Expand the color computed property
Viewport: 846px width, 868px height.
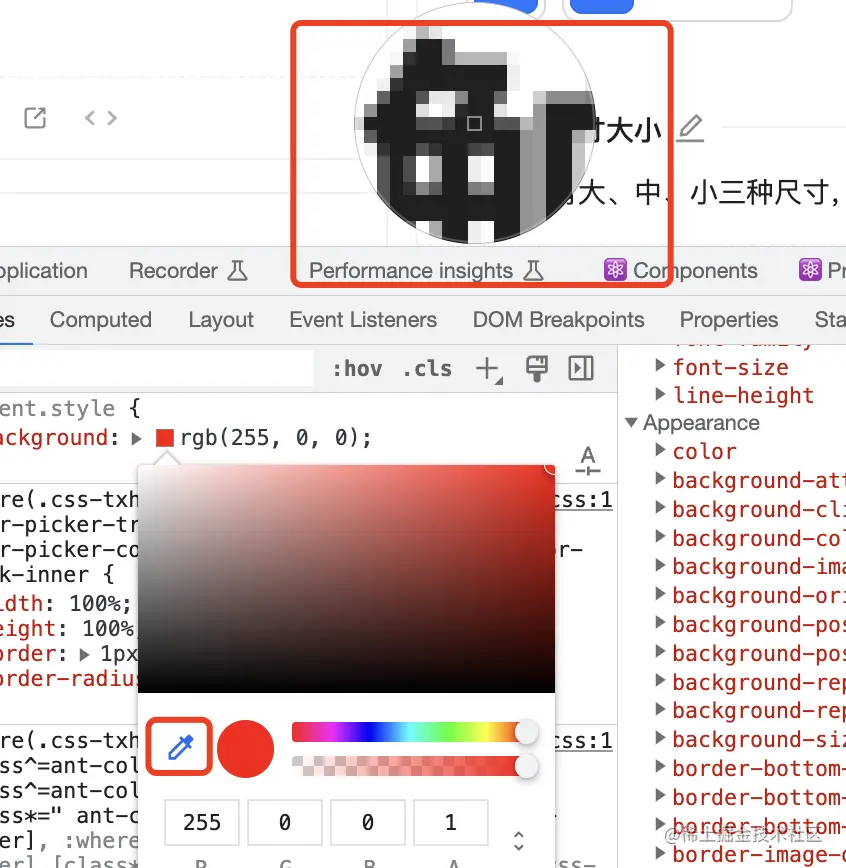(660, 449)
